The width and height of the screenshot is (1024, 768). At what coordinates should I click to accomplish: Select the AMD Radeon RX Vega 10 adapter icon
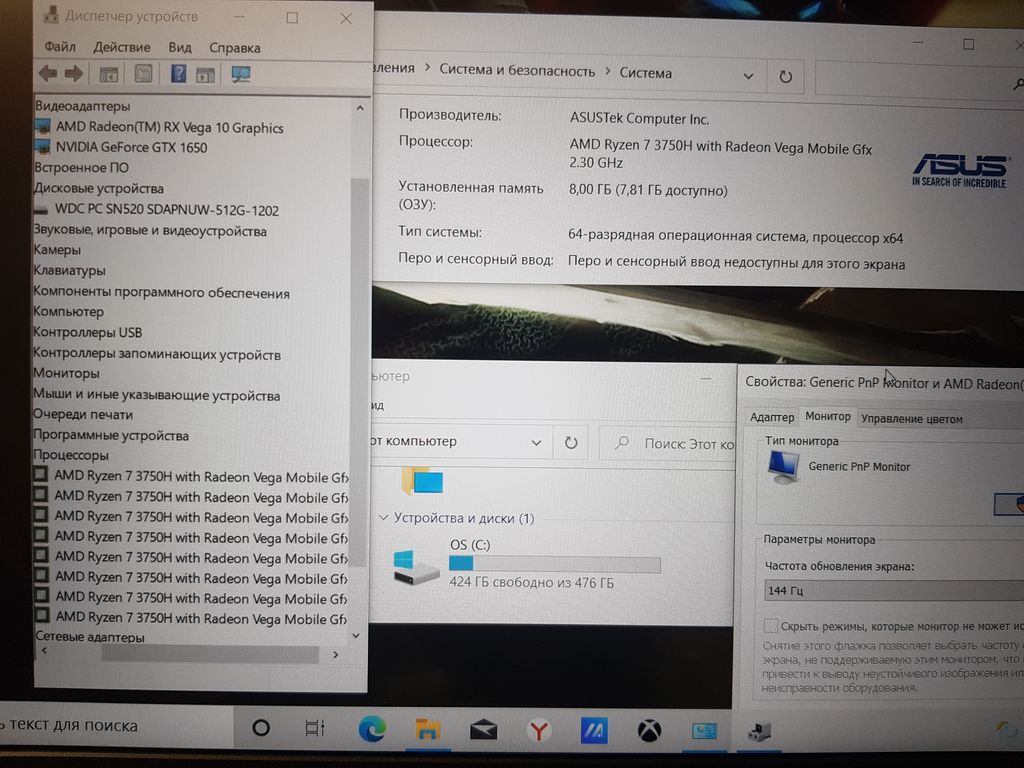[42, 126]
